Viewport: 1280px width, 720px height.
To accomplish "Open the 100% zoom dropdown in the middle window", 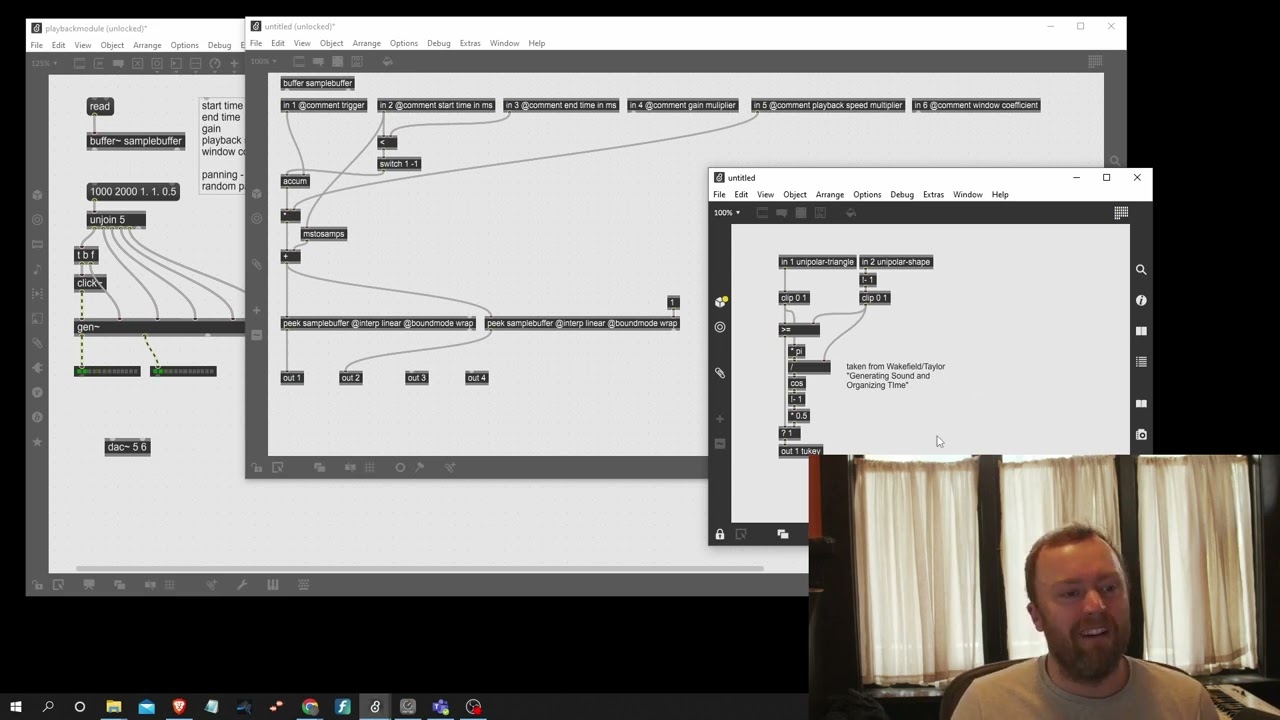I will click(263, 61).
